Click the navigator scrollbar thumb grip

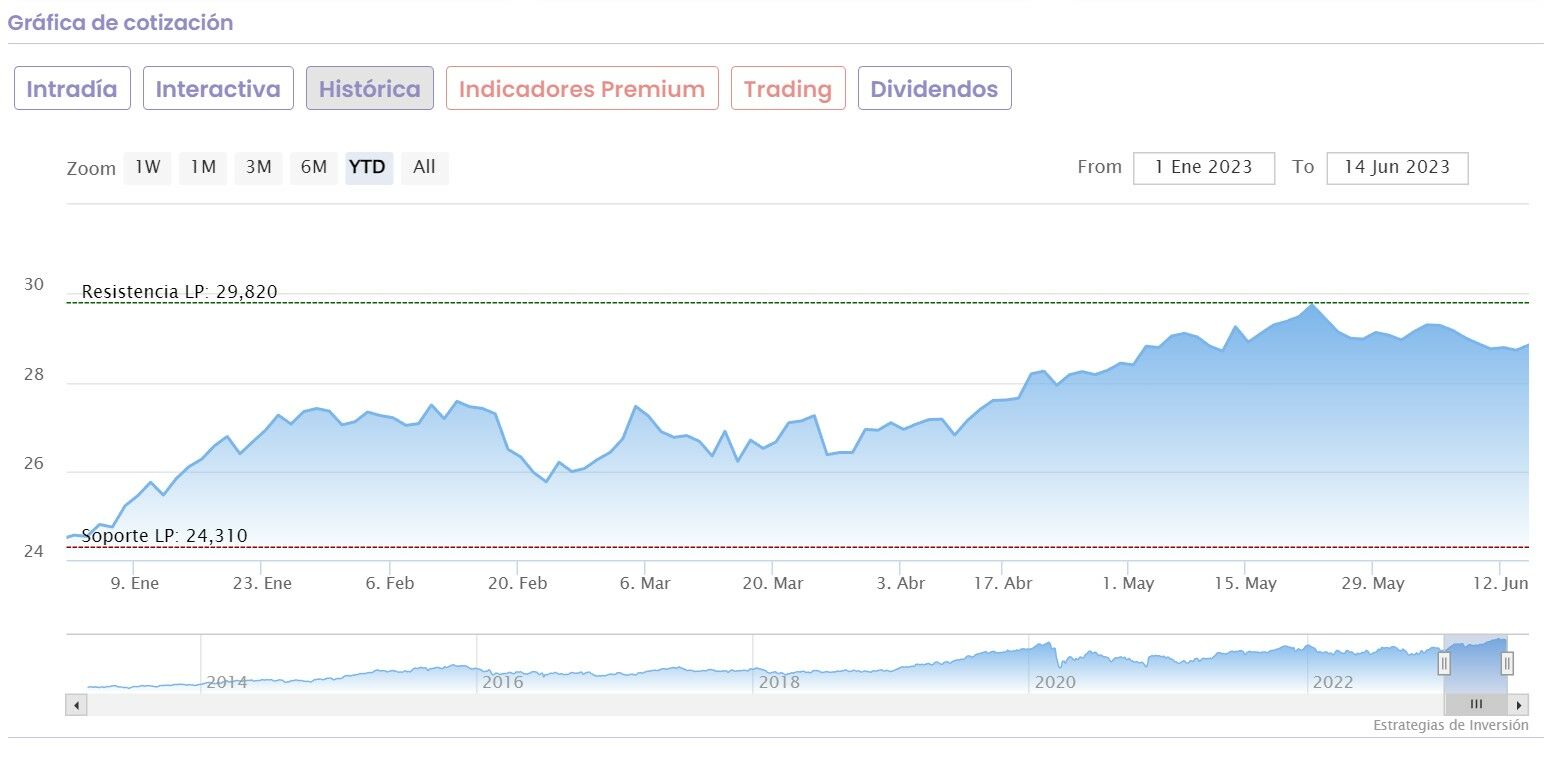click(x=1476, y=704)
